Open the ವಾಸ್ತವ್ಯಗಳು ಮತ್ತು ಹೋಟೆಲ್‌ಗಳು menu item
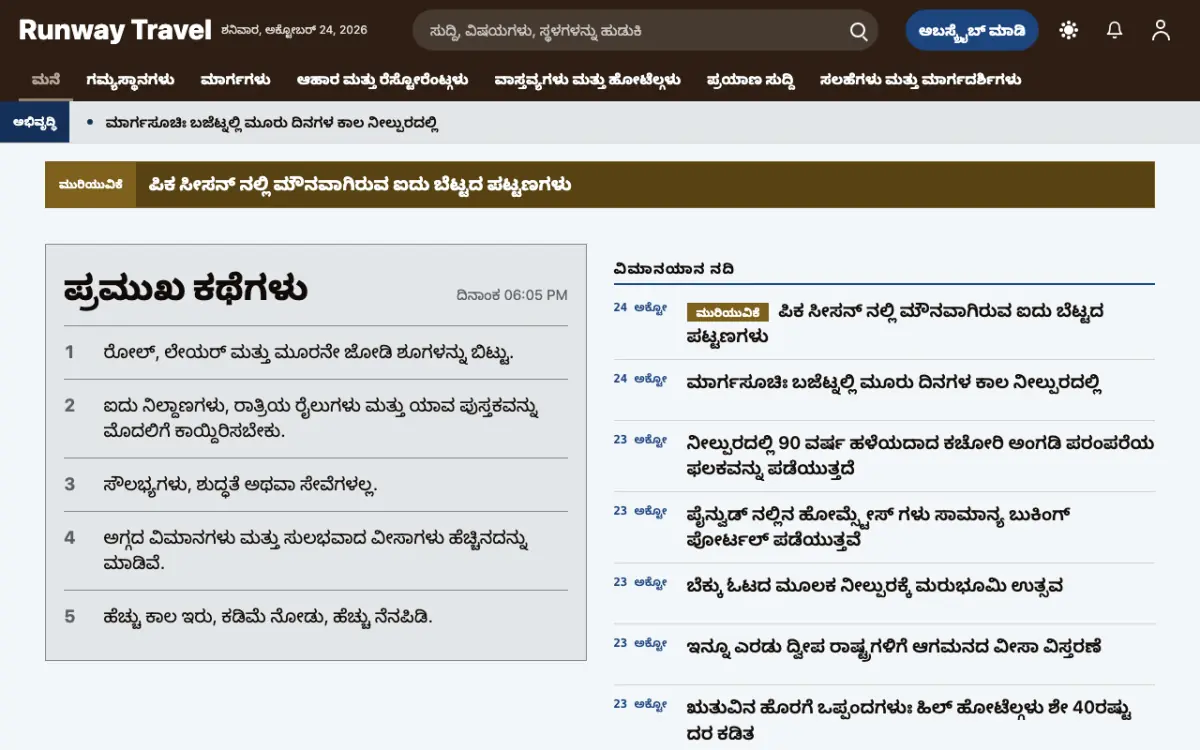1200x750 pixels. pos(587,79)
